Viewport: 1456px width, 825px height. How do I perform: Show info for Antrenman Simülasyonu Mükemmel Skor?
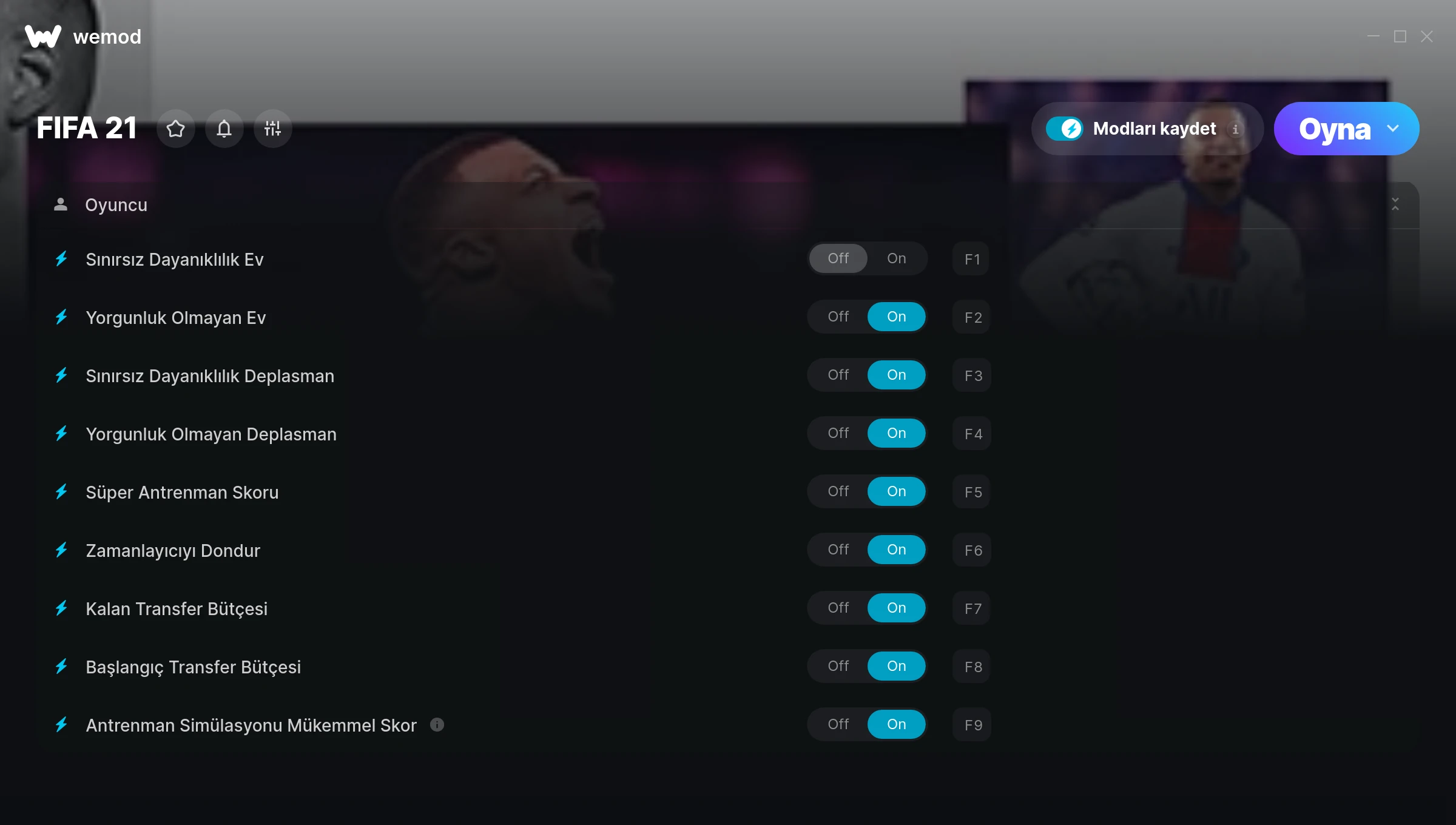(437, 724)
